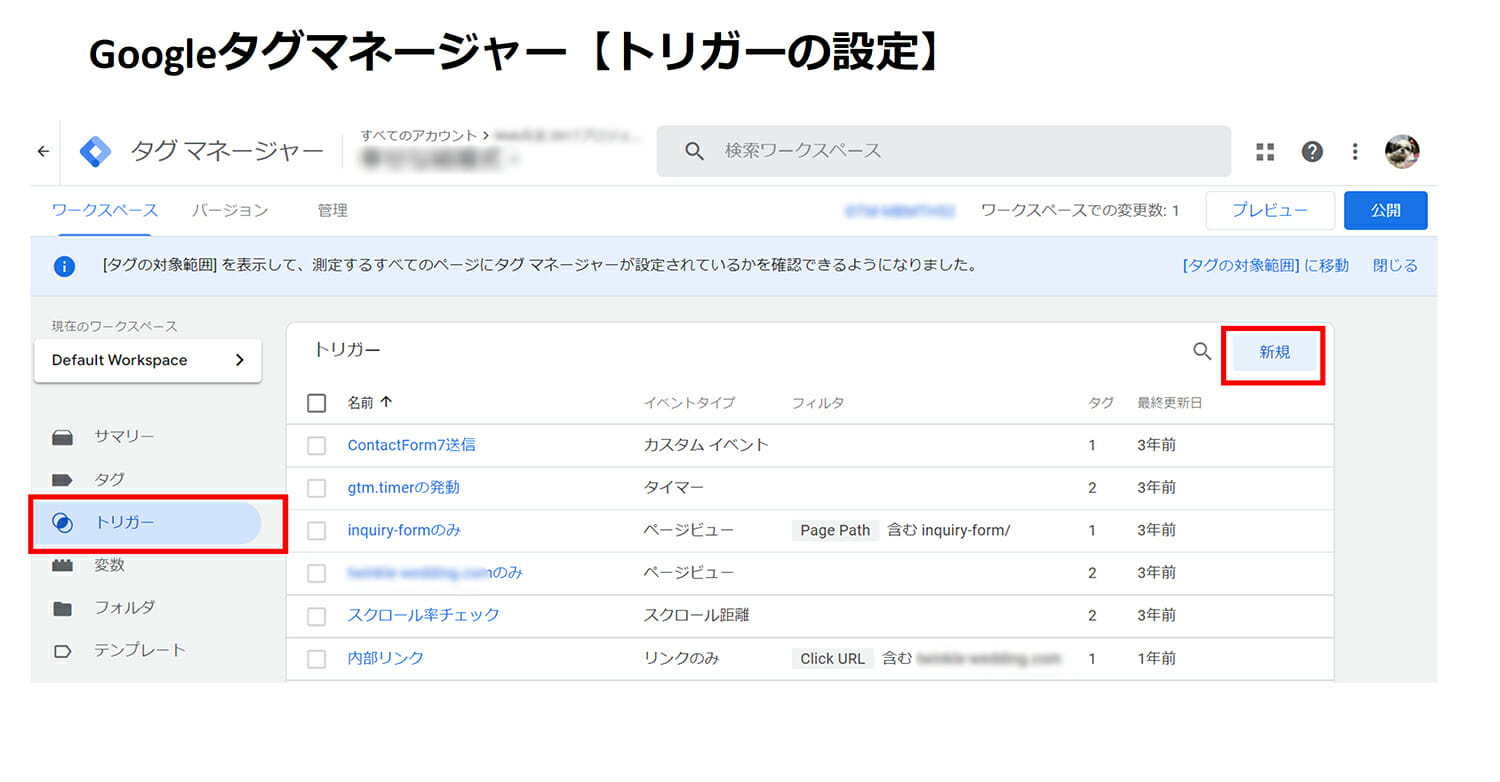This screenshot has height=782, width=1500.
Task: Click the search icon in トリガー panel
Action: [x=1202, y=352]
